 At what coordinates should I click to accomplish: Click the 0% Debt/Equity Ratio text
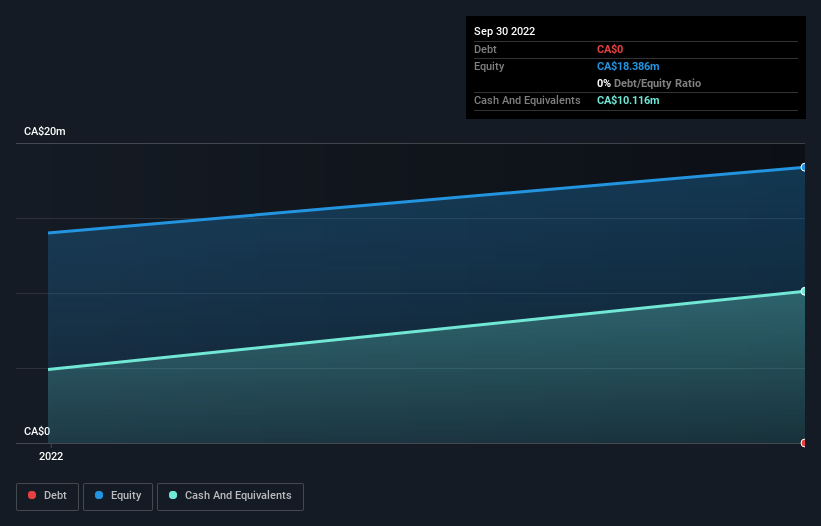click(x=649, y=83)
